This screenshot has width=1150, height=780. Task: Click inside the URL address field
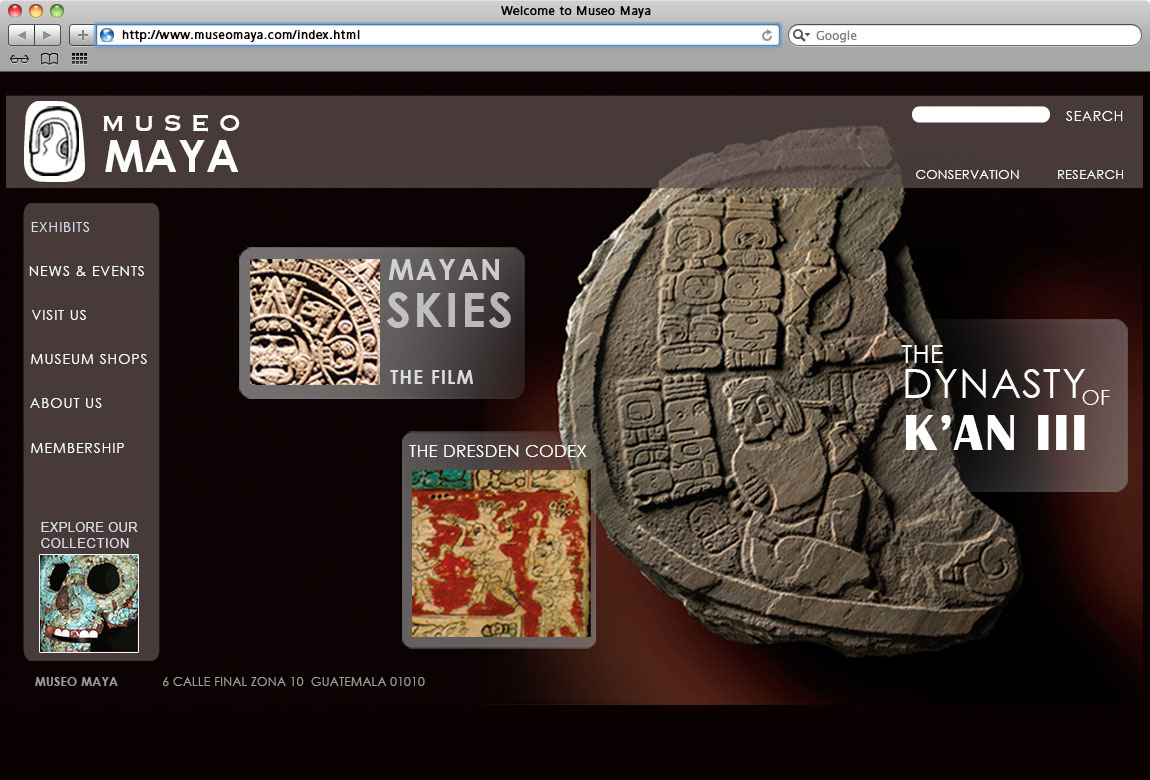coord(400,34)
